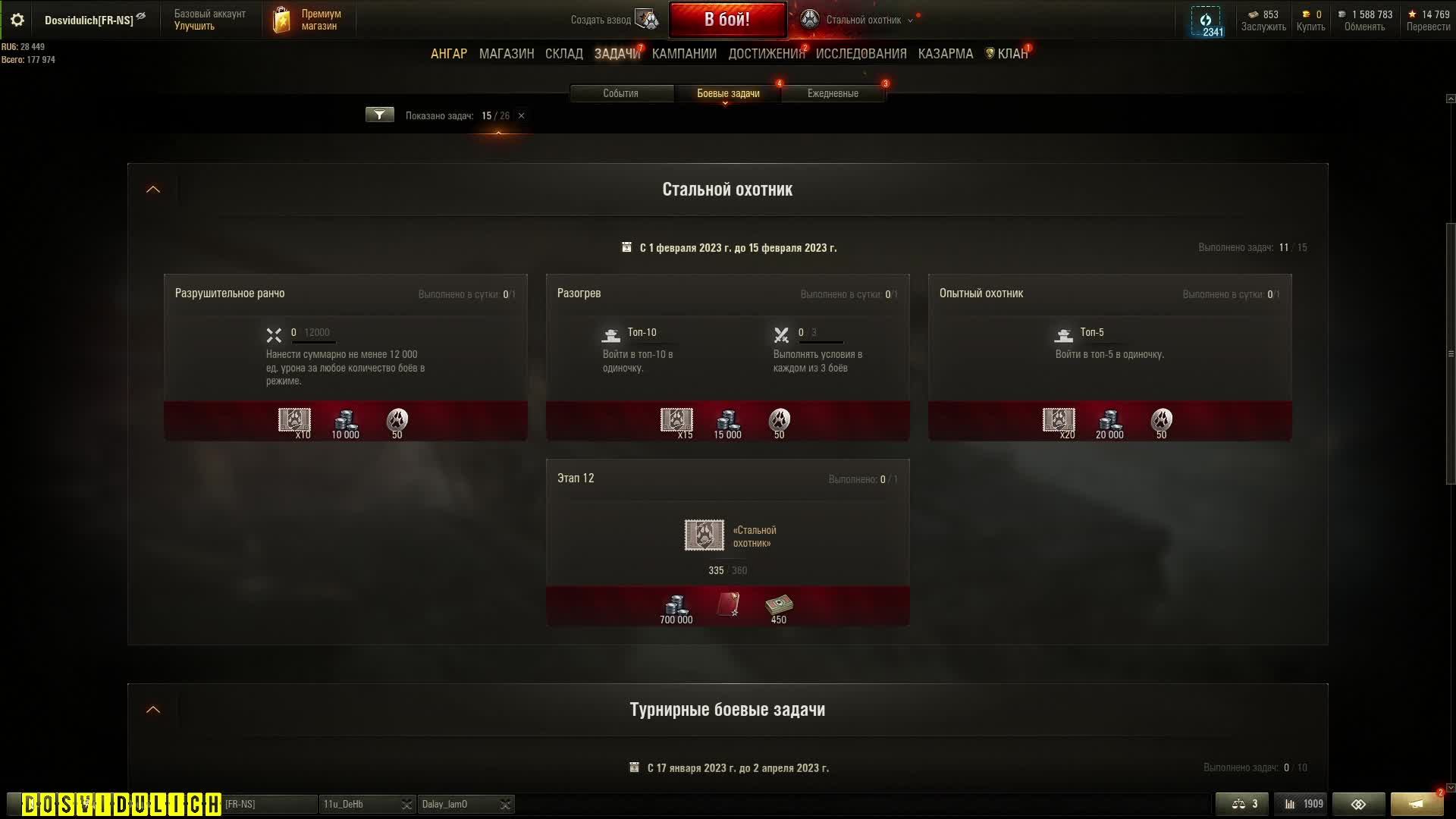This screenshot has width=1456, height=819.
Task: Click the red book reward icon
Action: coord(728,604)
